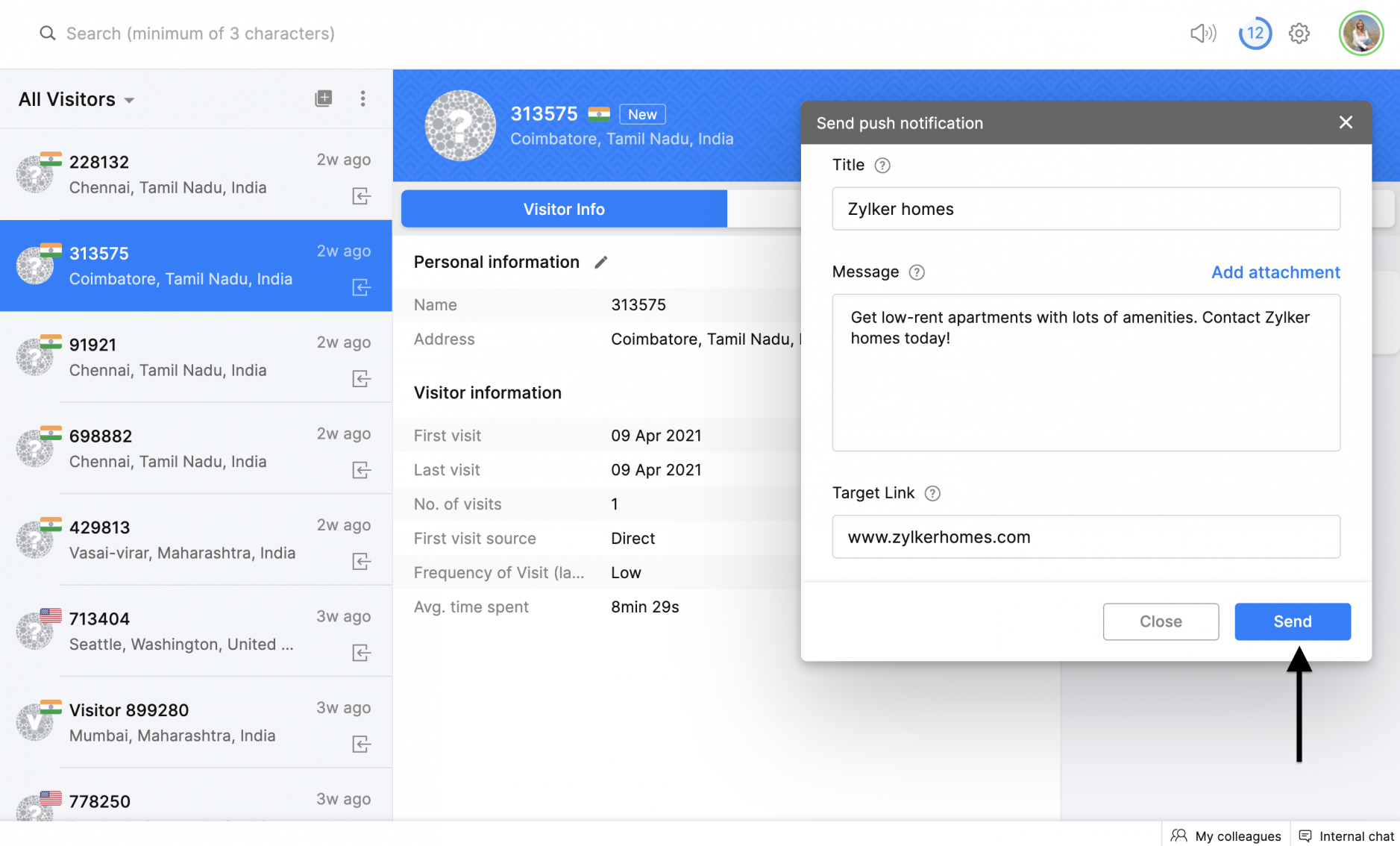Click the No. of visits value 1
1400x846 pixels.
(x=615, y=504)
